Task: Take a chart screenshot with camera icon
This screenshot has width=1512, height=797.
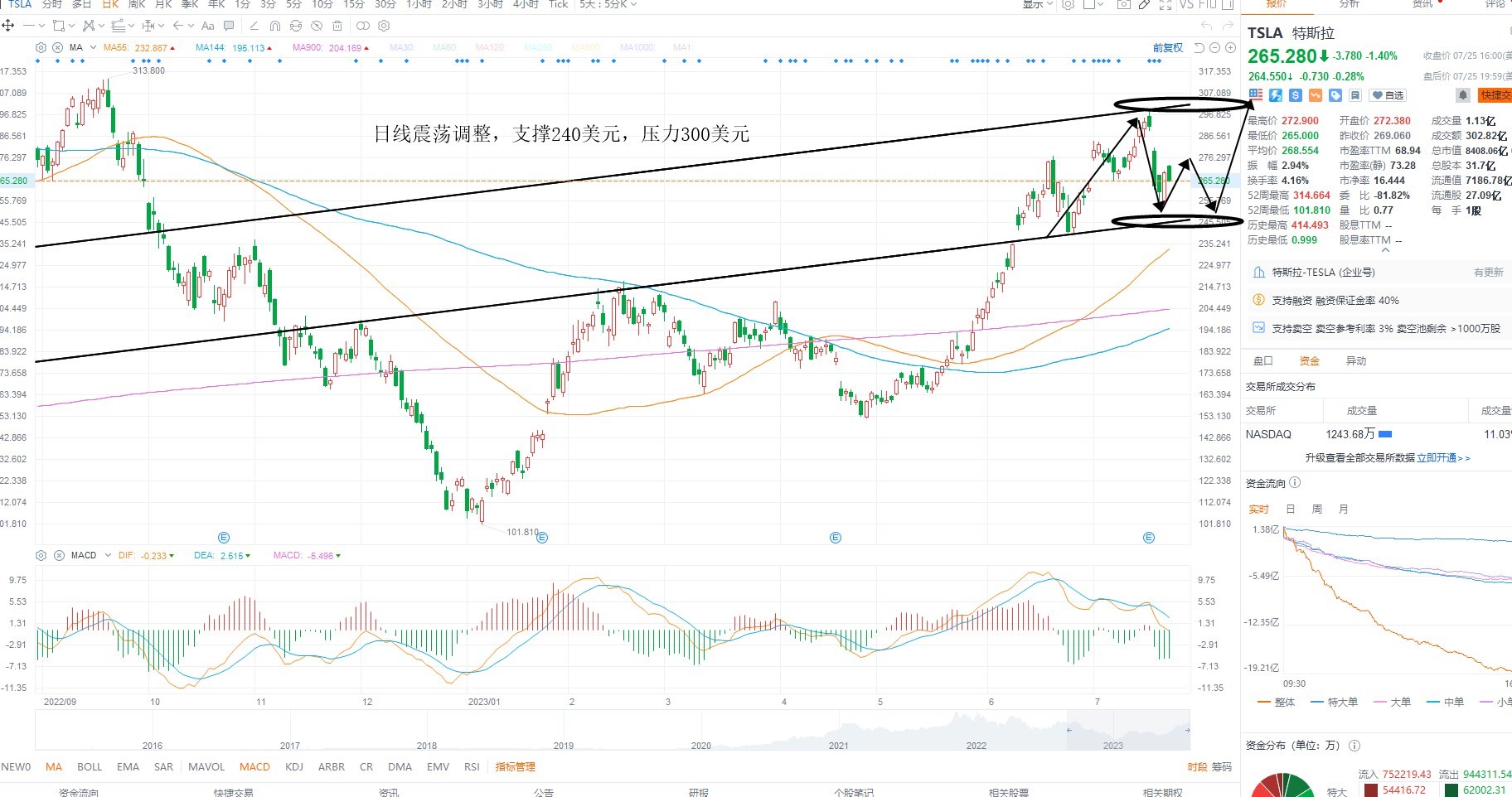Action: coord(1123,4)
